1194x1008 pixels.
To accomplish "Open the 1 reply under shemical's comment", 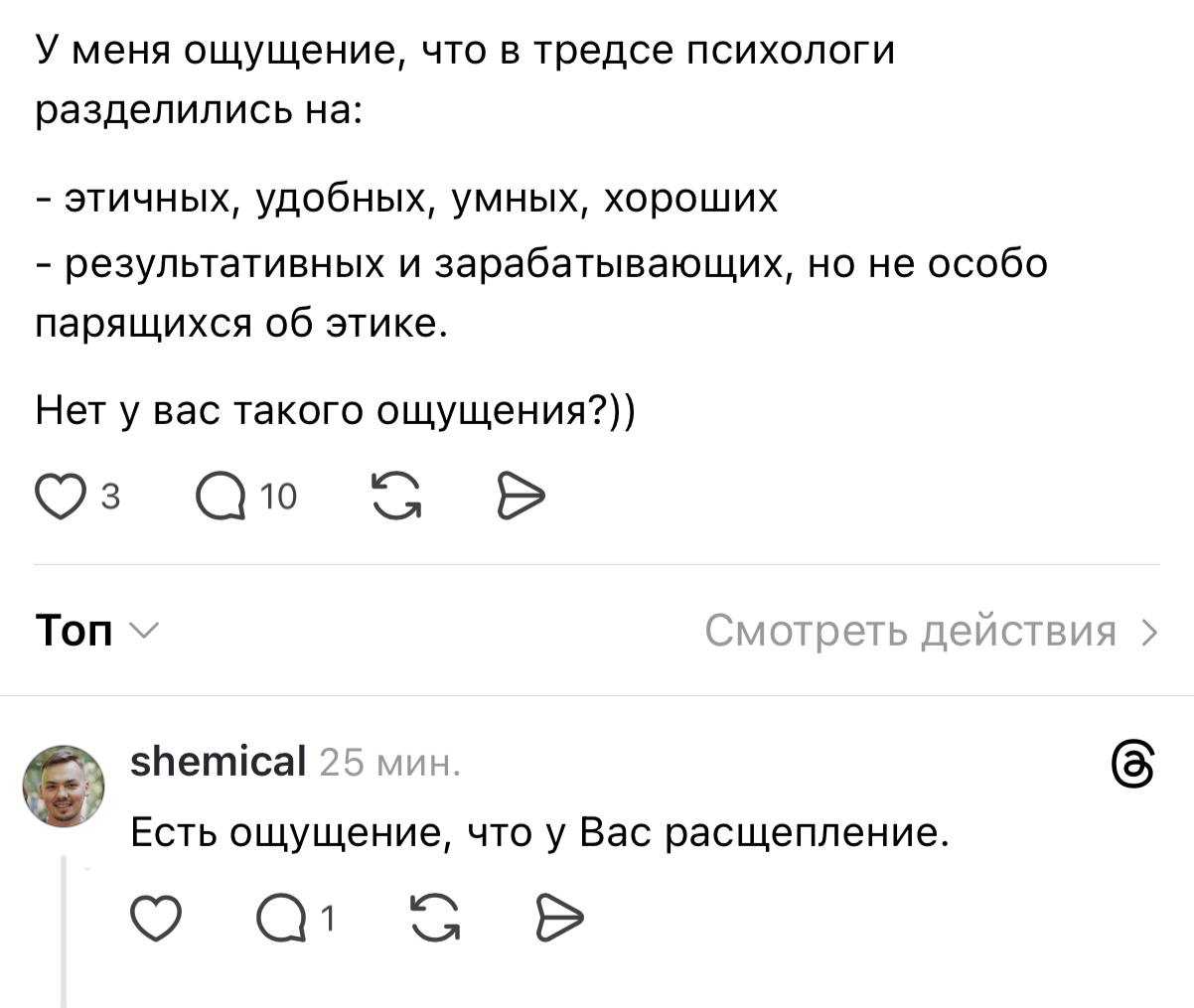I will coord(330,919).
